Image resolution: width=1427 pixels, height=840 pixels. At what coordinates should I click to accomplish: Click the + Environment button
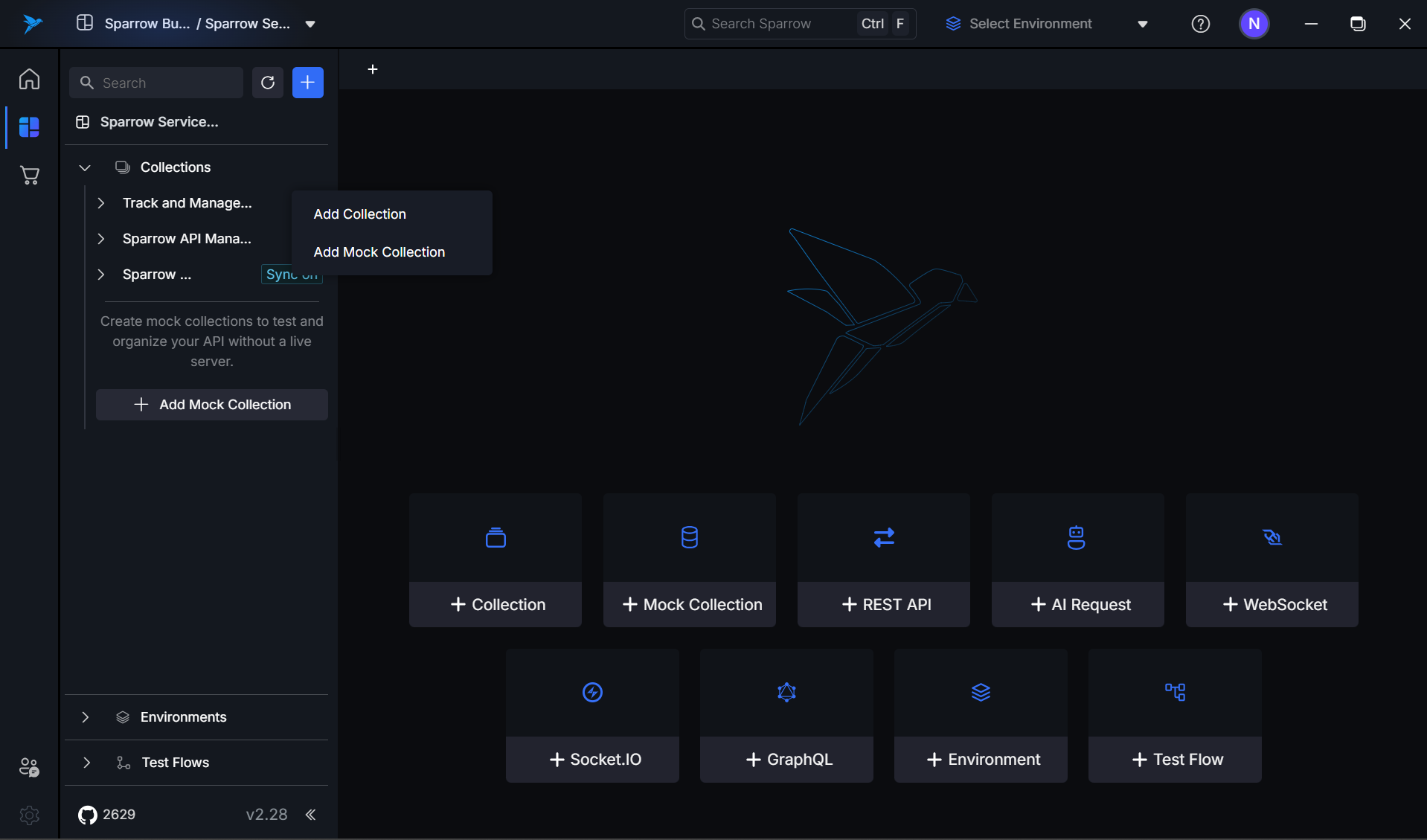[981, 759]
